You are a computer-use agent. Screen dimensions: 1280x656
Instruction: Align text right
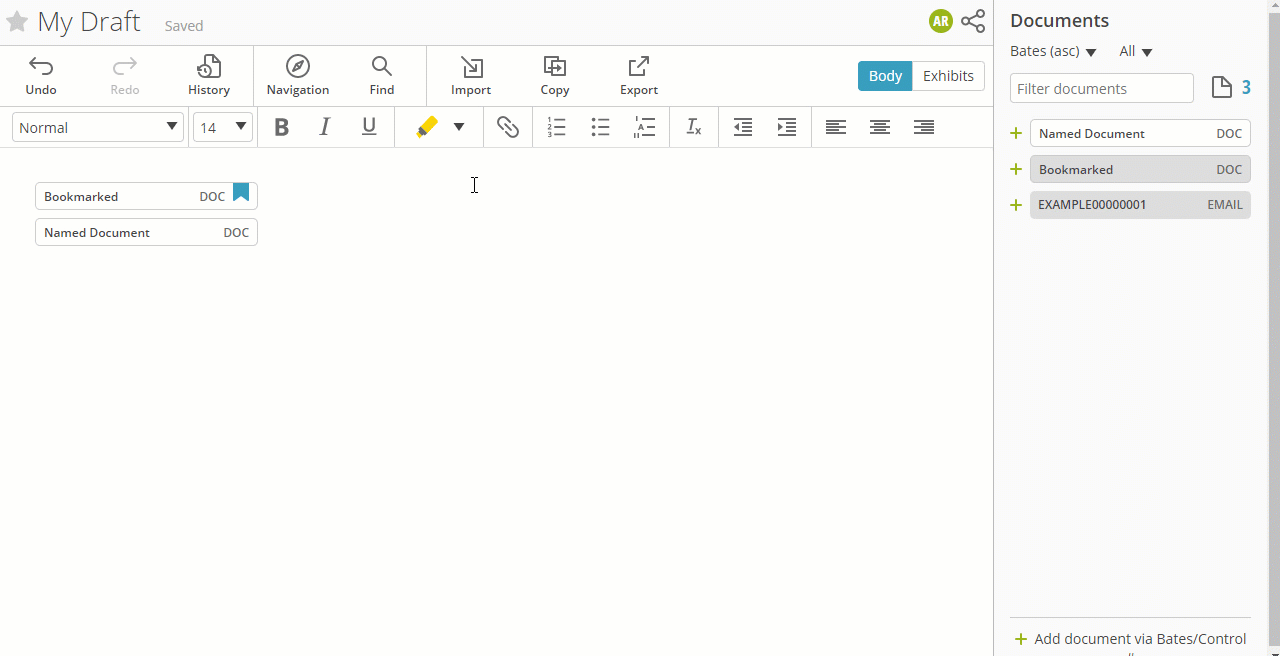(x=924, y=127)
